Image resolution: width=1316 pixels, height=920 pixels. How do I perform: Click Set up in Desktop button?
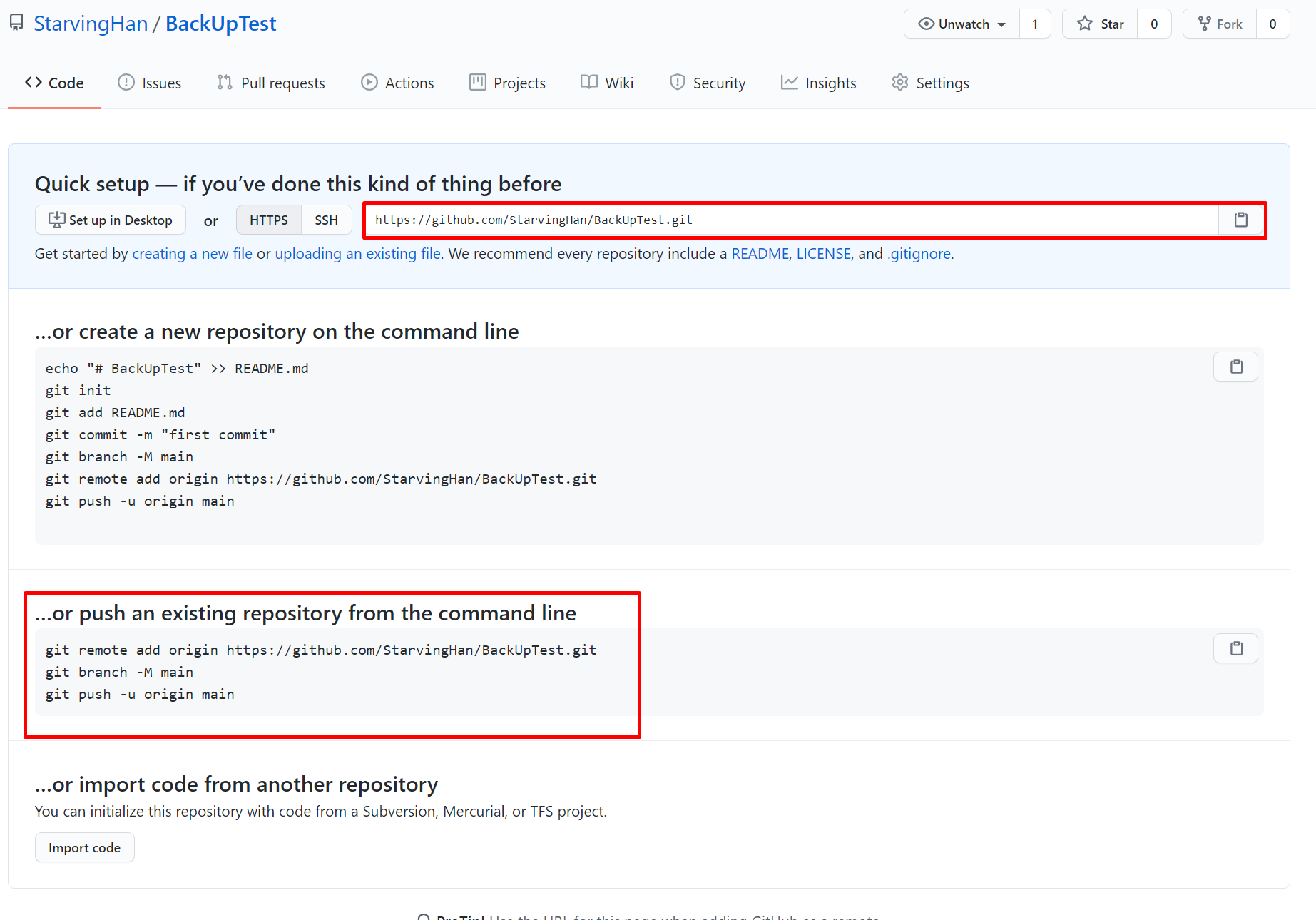(x=111, y=220)
